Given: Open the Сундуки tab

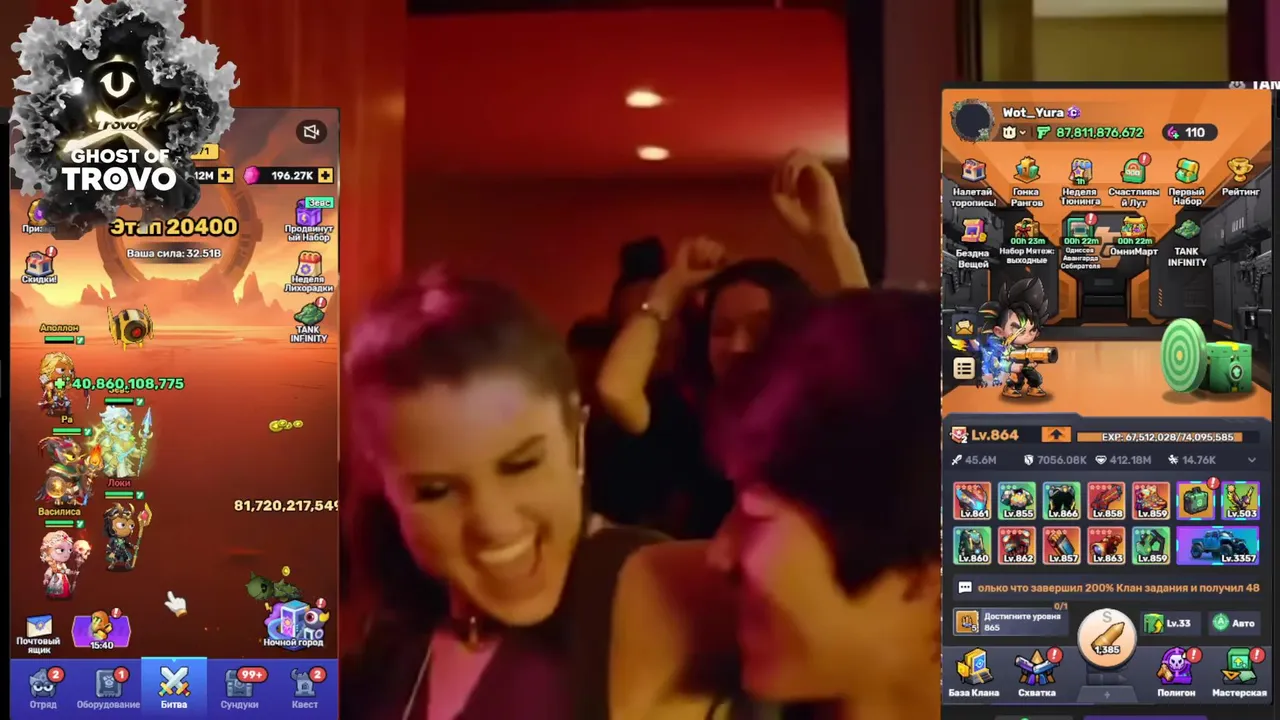Looking at the screenshot, I should coord(239,688).
